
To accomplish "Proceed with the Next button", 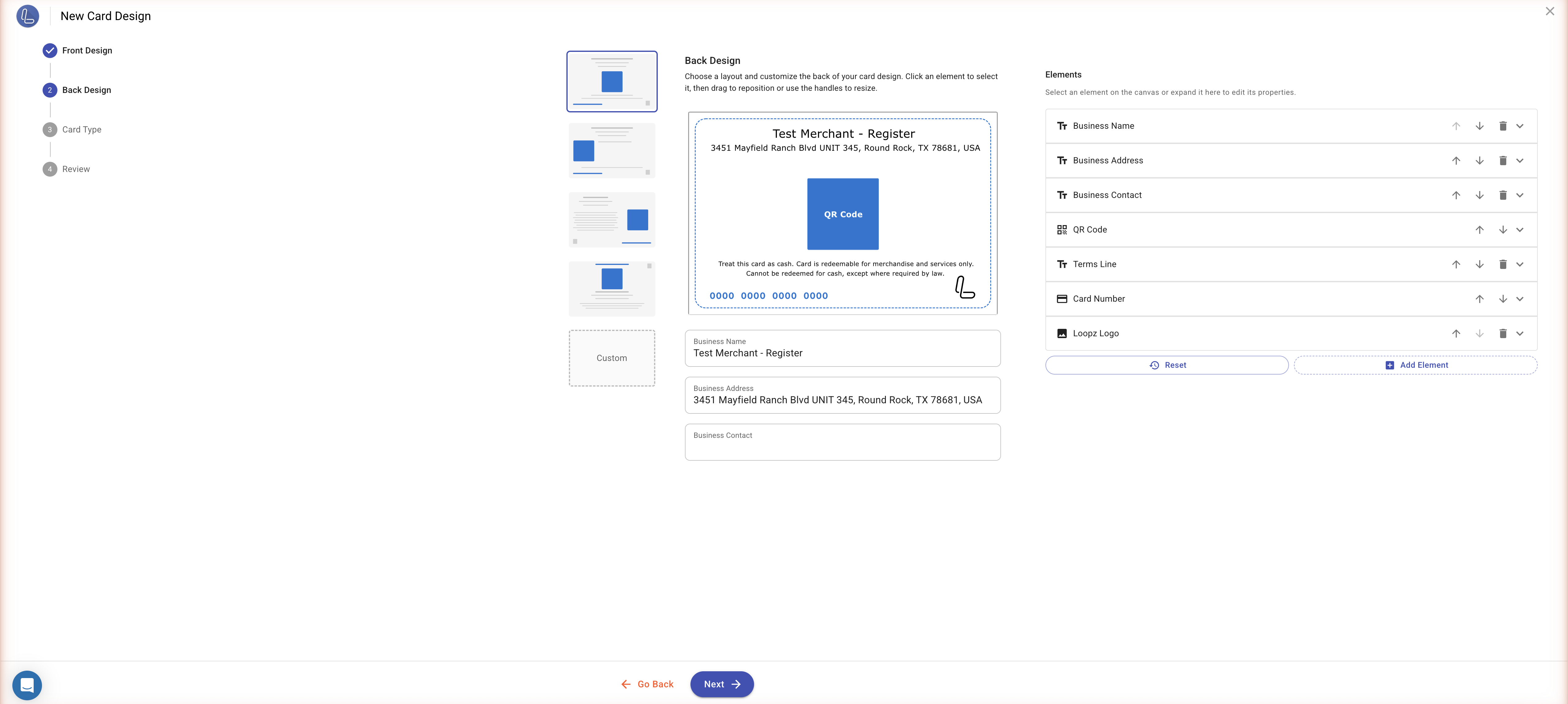I will pos(722,685).
